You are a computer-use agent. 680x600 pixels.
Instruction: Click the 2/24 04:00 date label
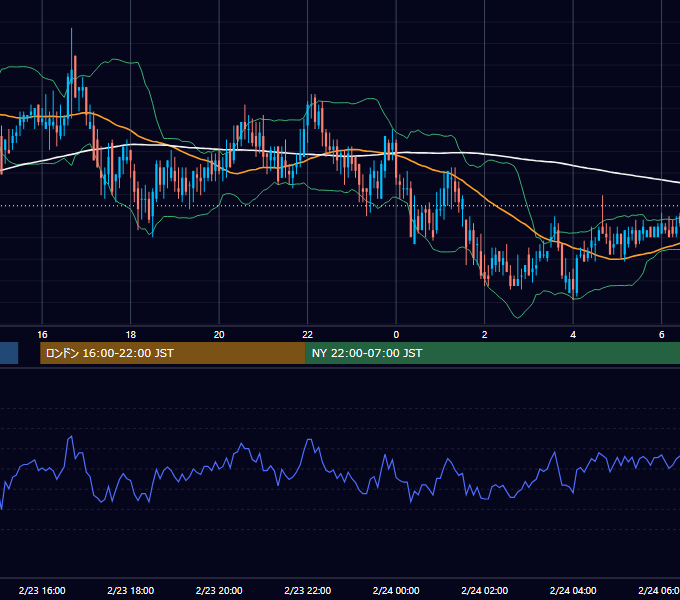point(573,590)
